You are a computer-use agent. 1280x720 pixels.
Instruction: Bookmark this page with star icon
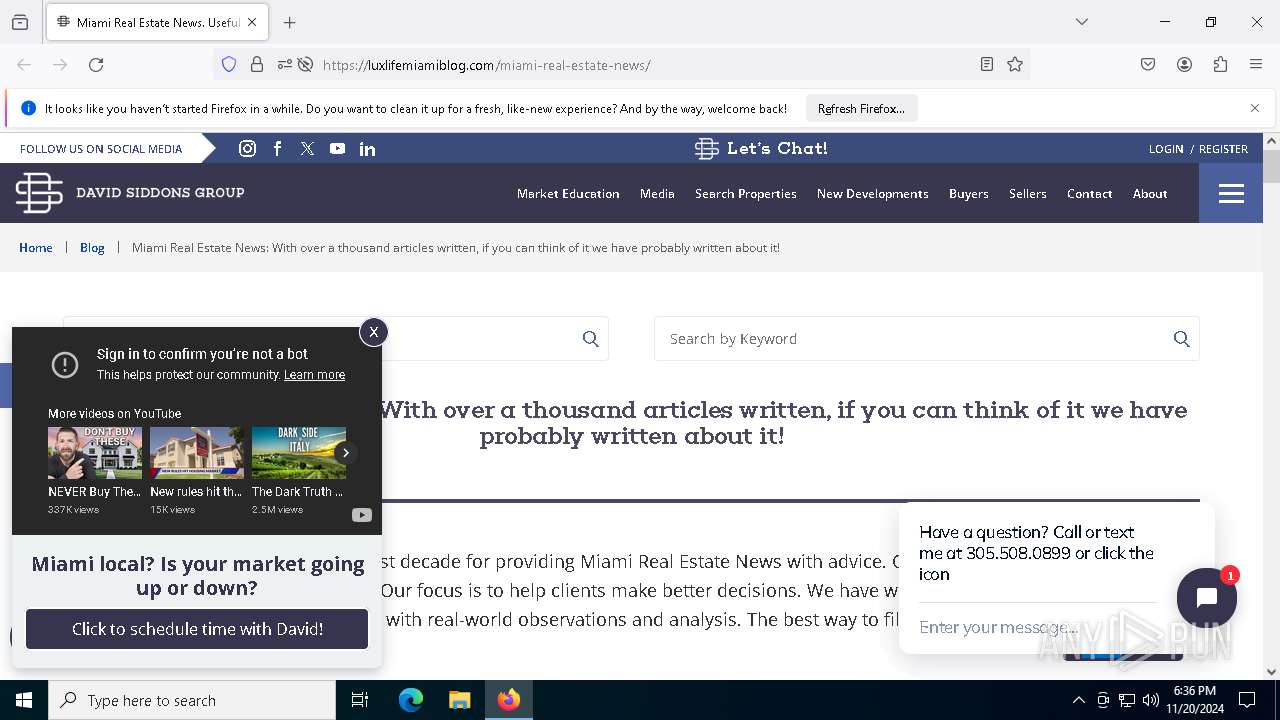pos(1015,65)
